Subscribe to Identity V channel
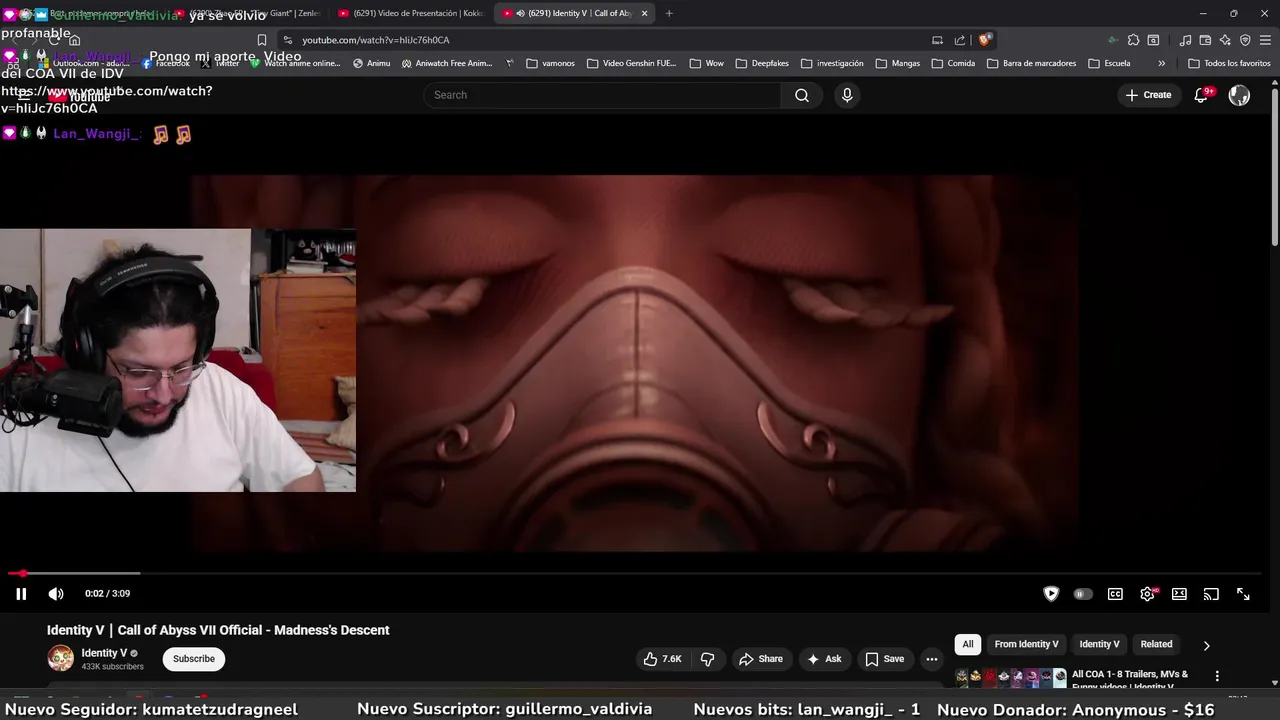Image resolution: width=1280 pixels, height=720 pixels. (194, 659)
